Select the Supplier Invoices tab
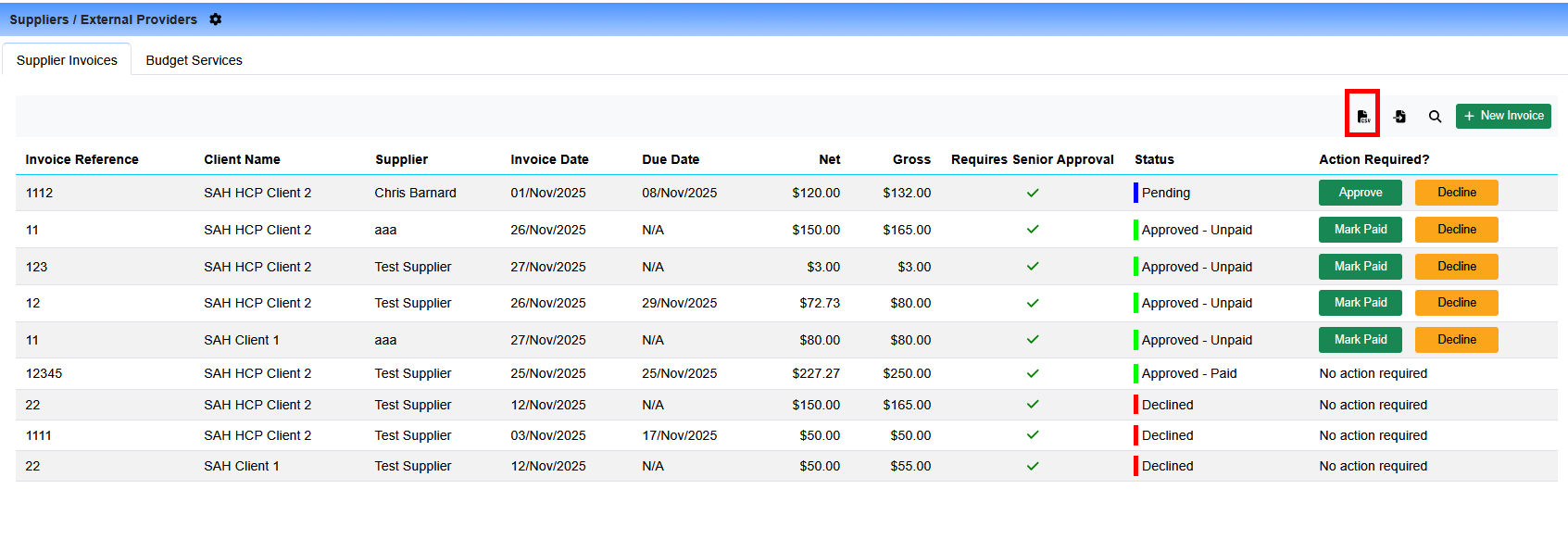Image resolution: width=1568 pixels, height=552 pixels. [x=67, y=60]
